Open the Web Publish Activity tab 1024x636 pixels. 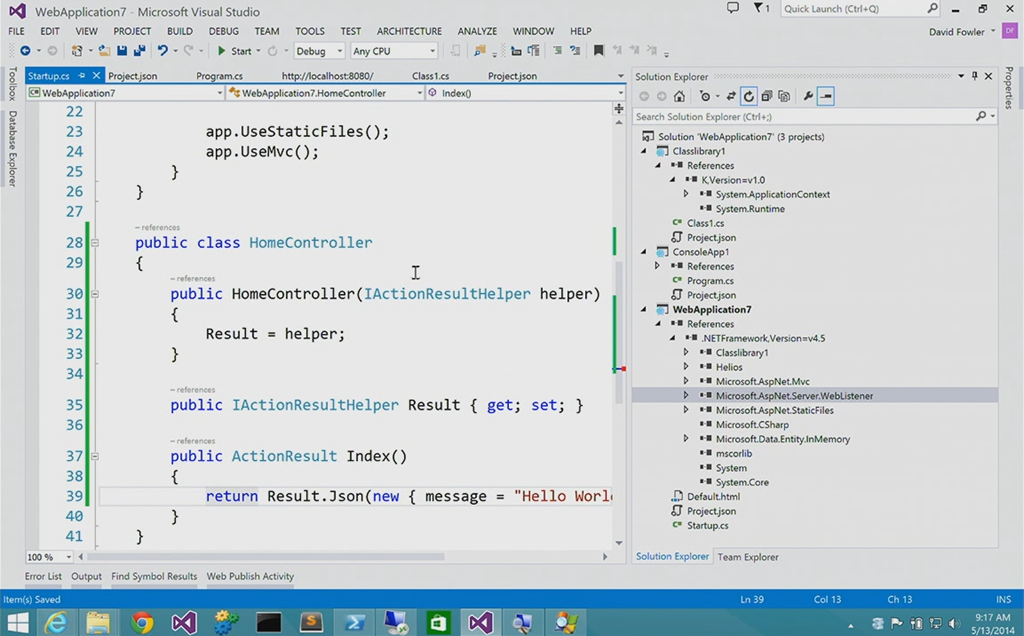(250, 576)
